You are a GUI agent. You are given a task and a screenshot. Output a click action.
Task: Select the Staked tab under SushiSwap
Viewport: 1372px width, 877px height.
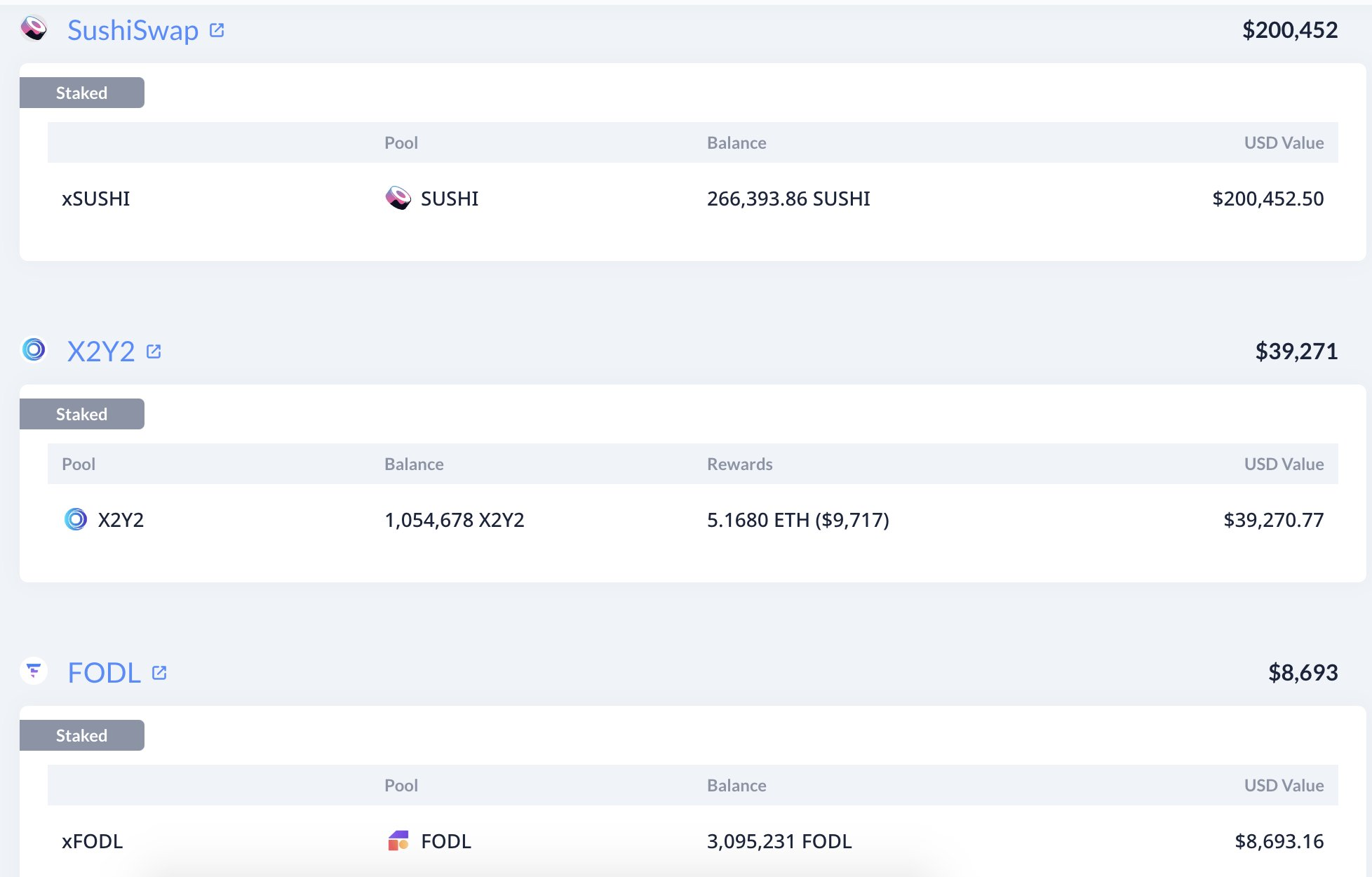click(x=81, y=93)
